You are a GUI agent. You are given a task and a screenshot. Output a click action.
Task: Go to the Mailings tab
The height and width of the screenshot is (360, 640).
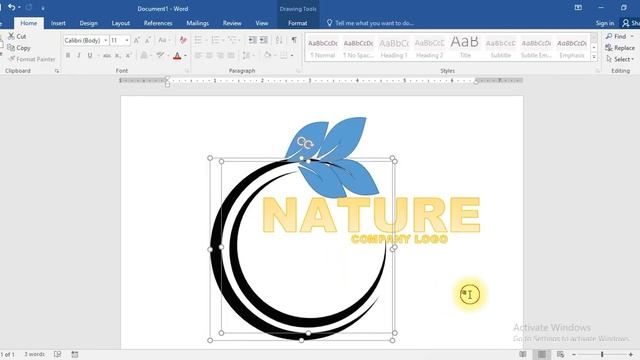click(x=198, y=23)
